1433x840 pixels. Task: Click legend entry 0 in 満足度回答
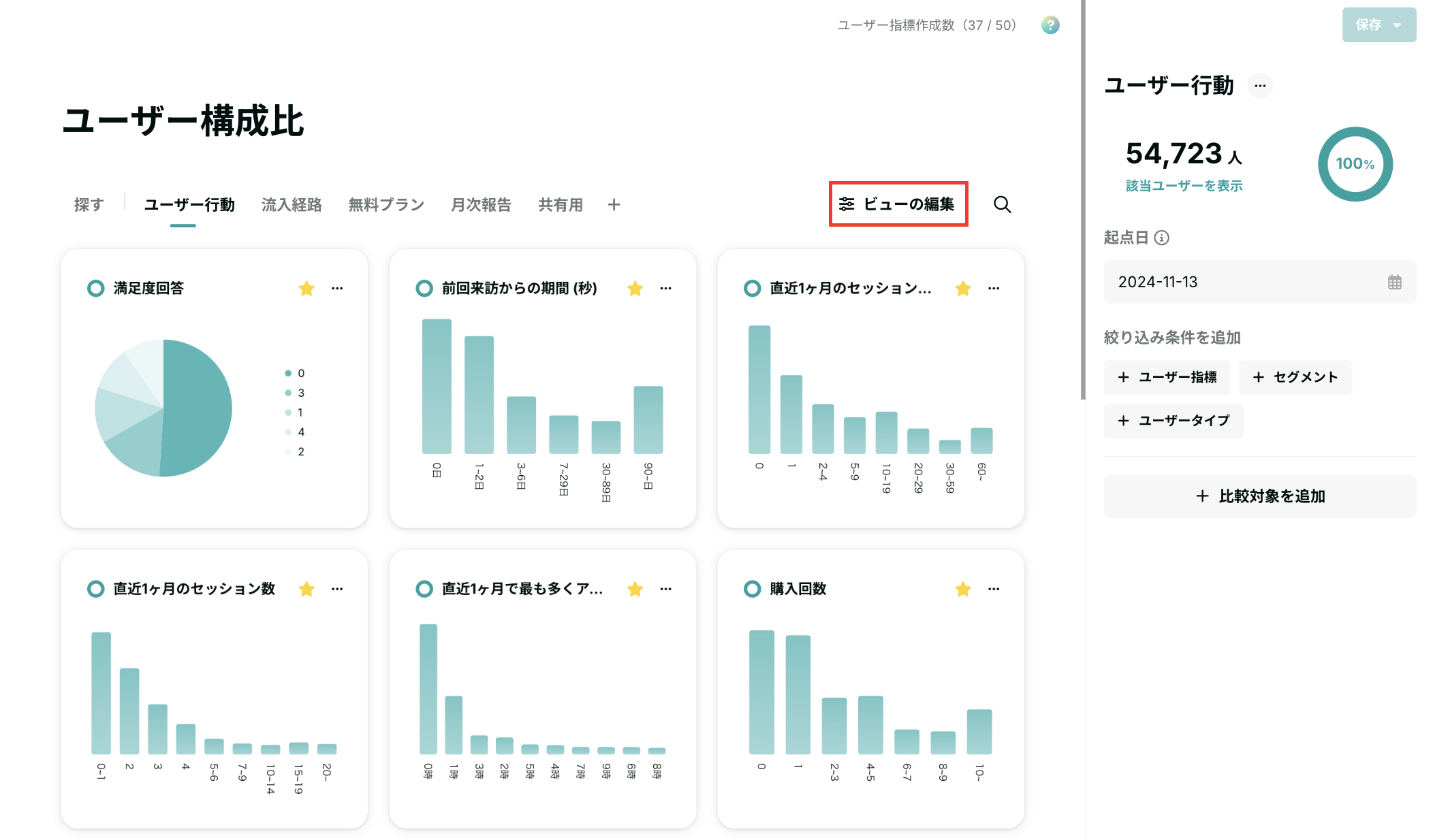pos(295,373)
